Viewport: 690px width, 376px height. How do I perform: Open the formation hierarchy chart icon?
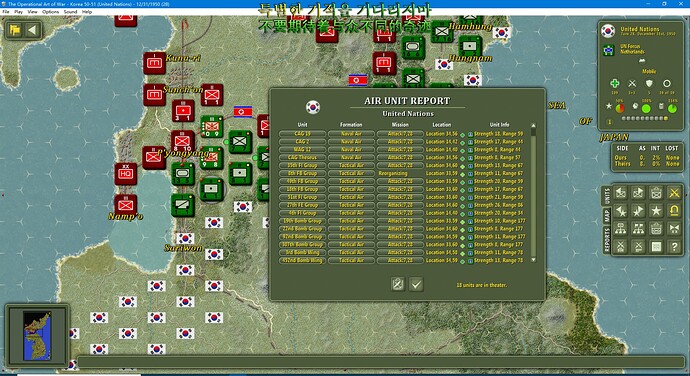tap(621, 229)
